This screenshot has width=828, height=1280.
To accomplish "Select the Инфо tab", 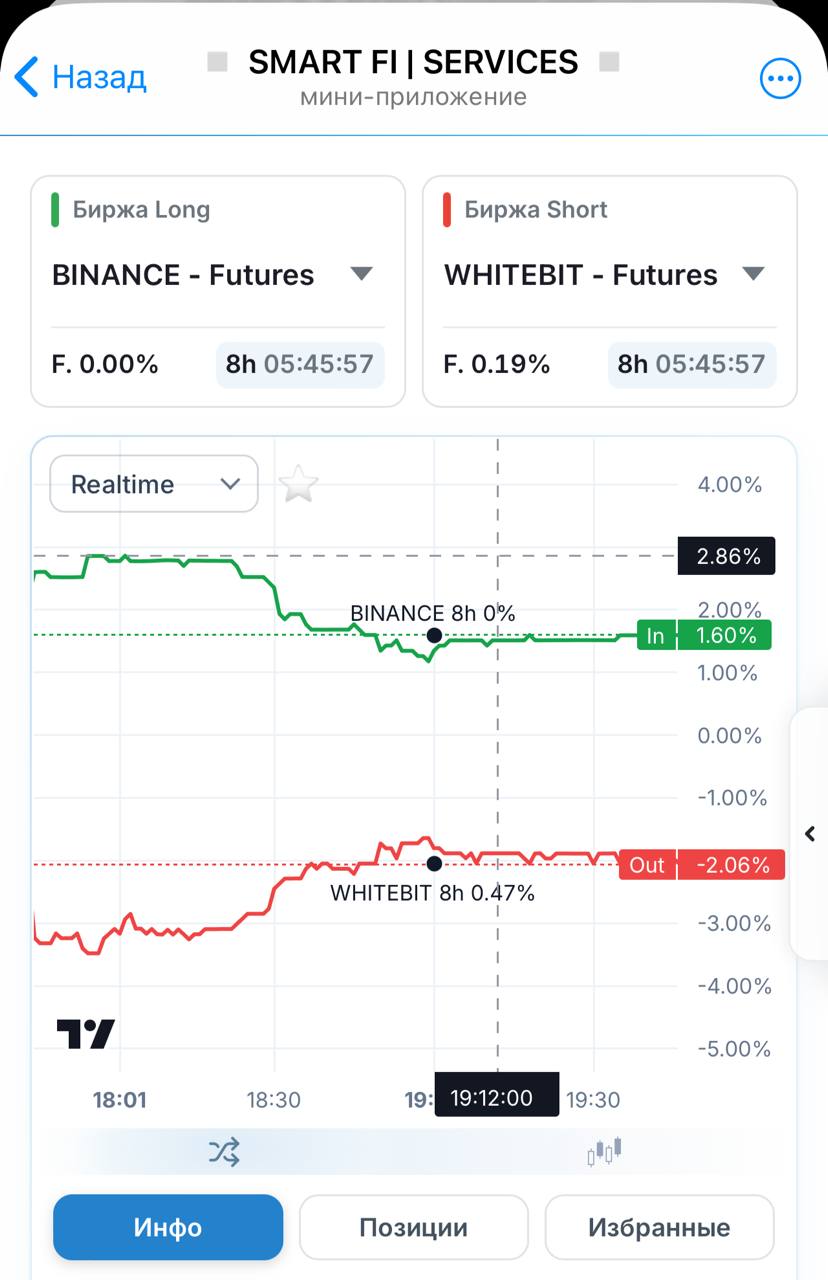I will click(x=168, y=1227).
